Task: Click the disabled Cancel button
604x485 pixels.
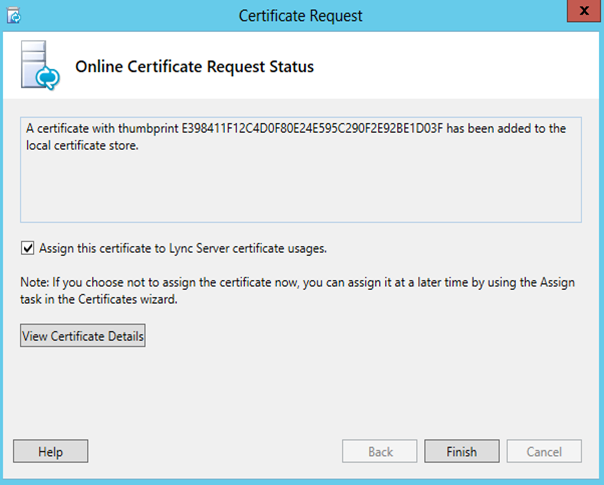Action: pos(544,451)
